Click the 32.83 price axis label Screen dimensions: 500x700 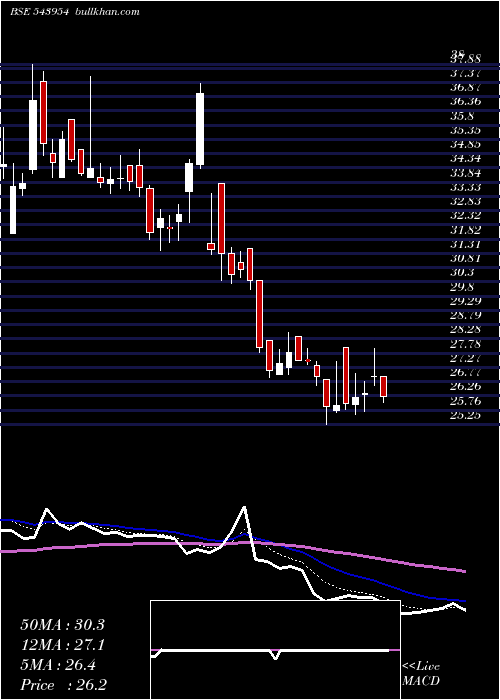(465, 201)
